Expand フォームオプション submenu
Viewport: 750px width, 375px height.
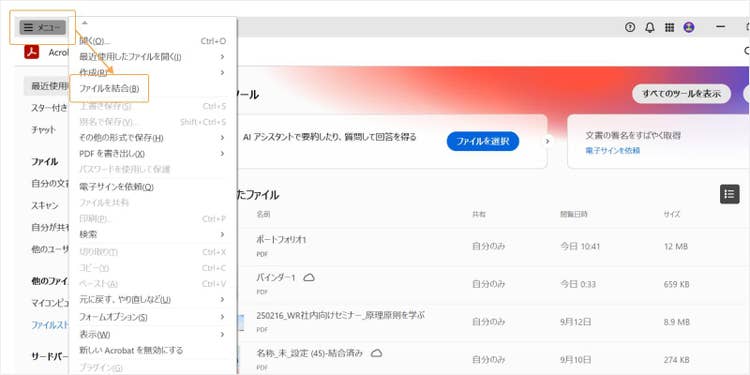[x=153, y=317]
